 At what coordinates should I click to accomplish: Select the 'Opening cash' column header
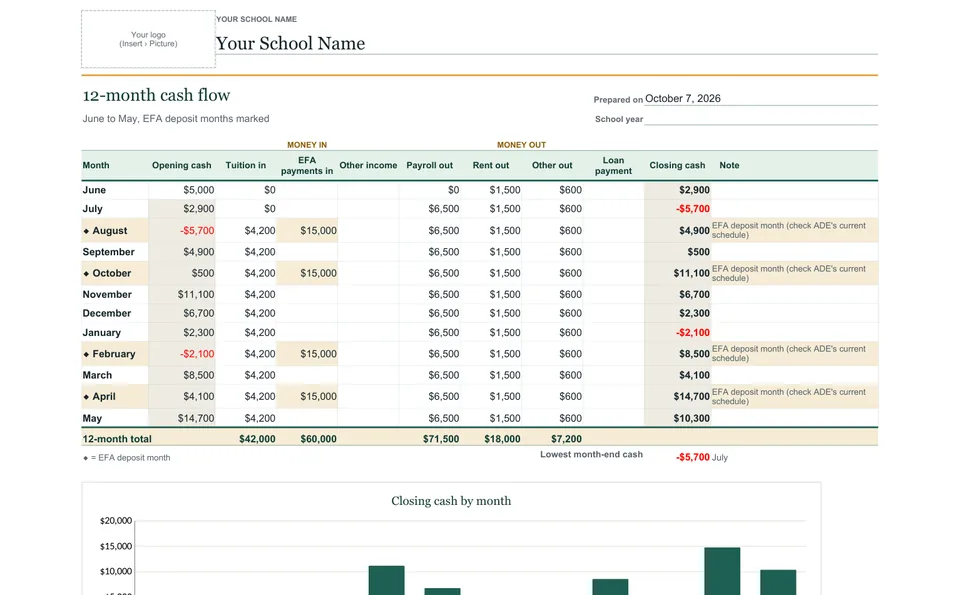(181, 165)
